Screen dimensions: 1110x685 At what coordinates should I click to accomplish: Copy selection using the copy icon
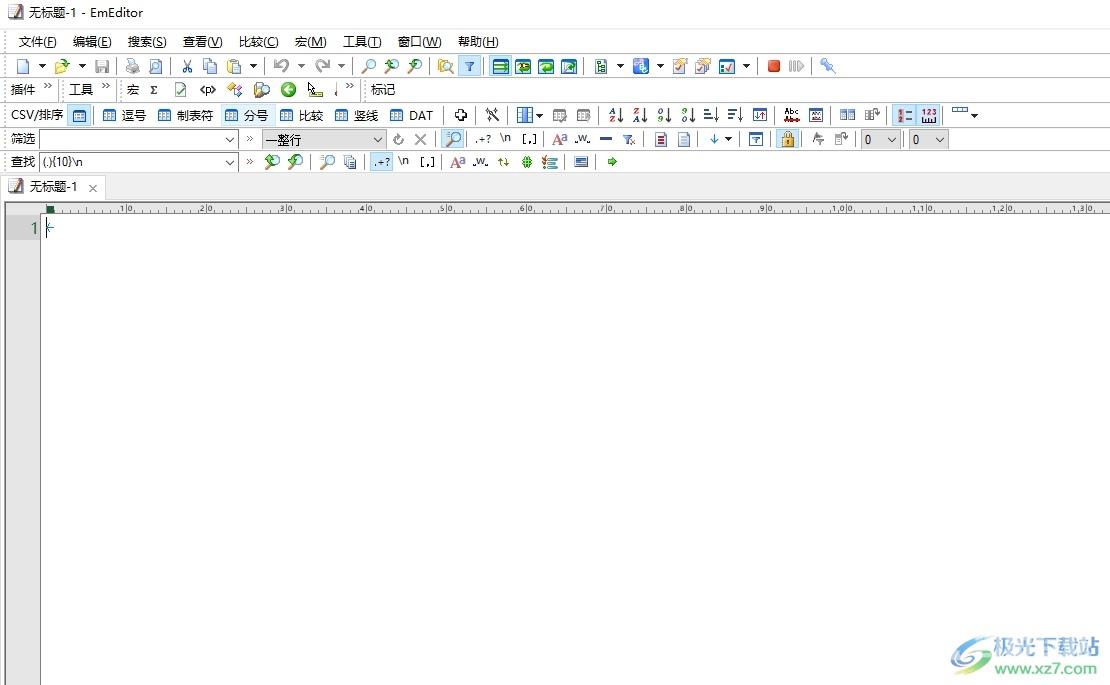[210, 67]
